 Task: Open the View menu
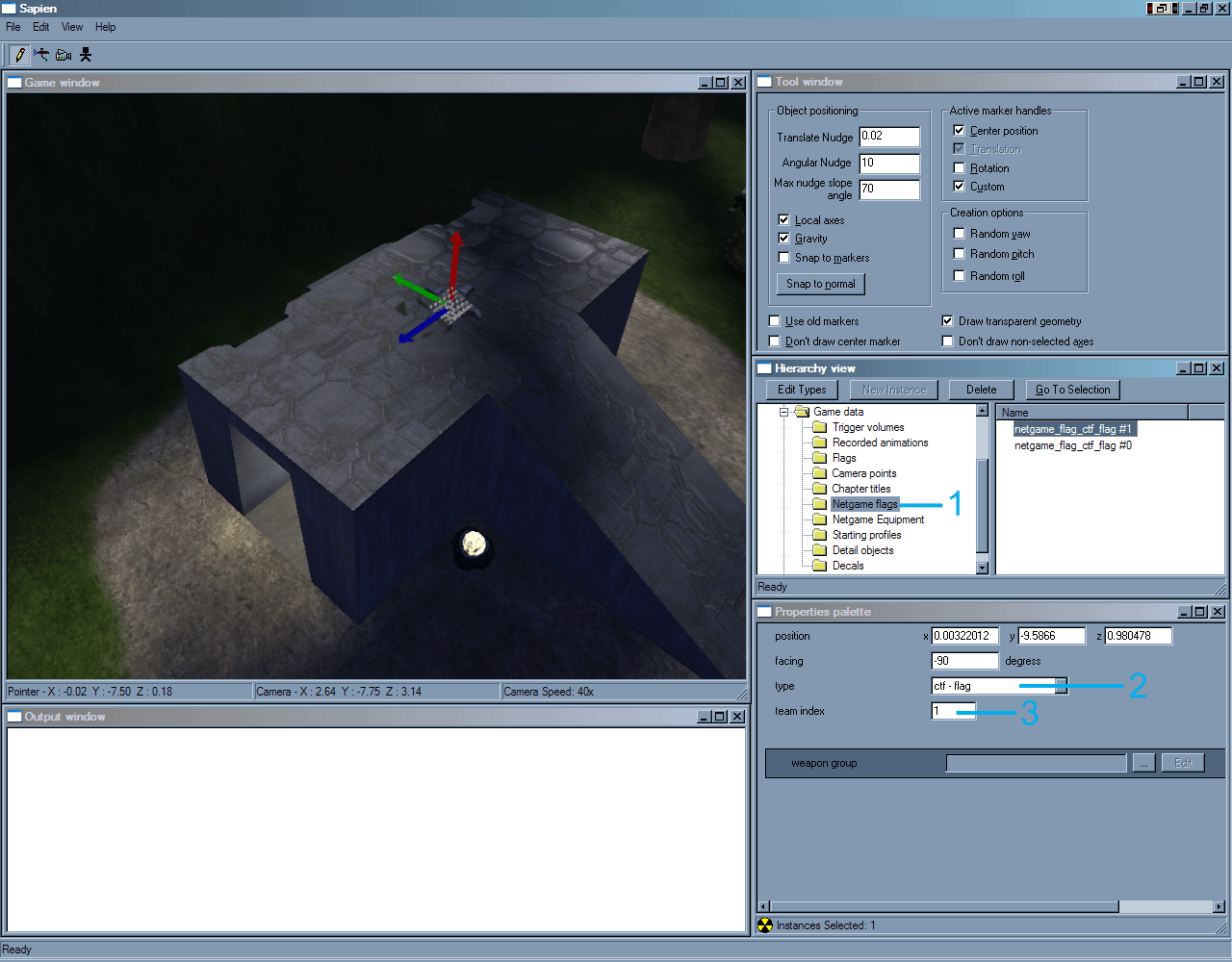click(72, 27)
